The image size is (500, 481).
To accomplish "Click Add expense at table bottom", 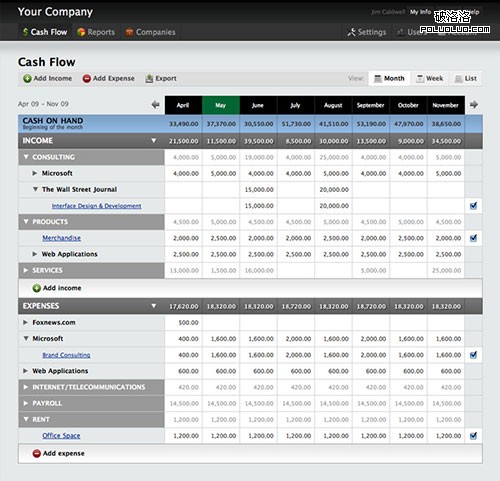I will (58, 453).
